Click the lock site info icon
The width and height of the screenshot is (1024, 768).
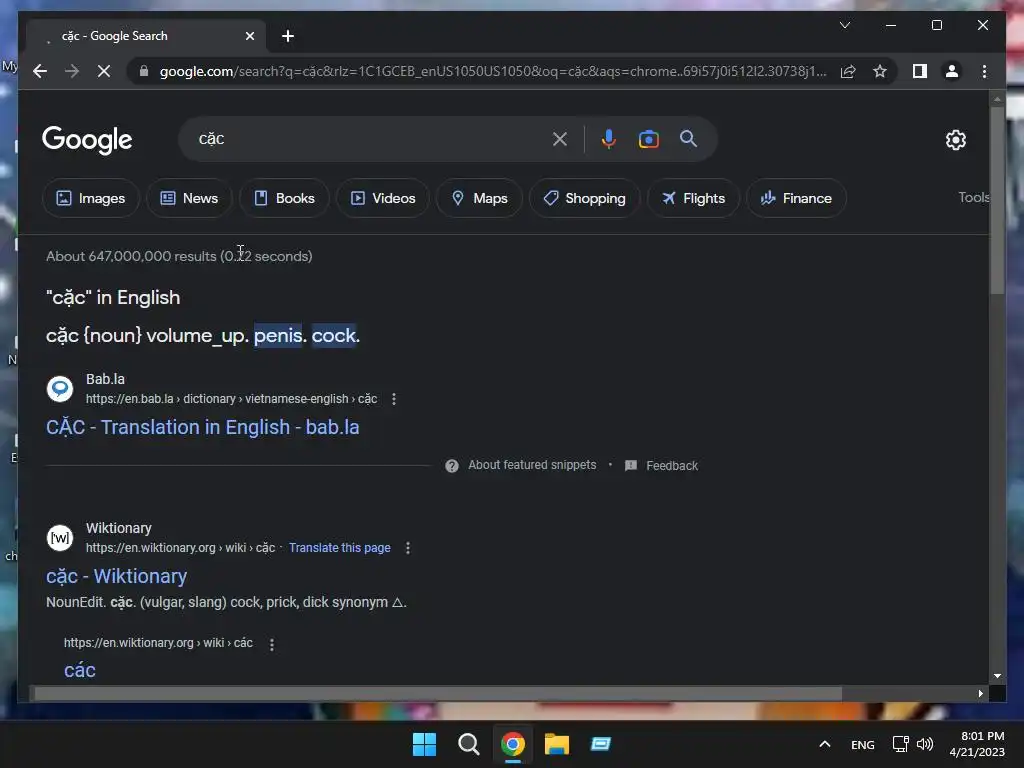[144, 71]
